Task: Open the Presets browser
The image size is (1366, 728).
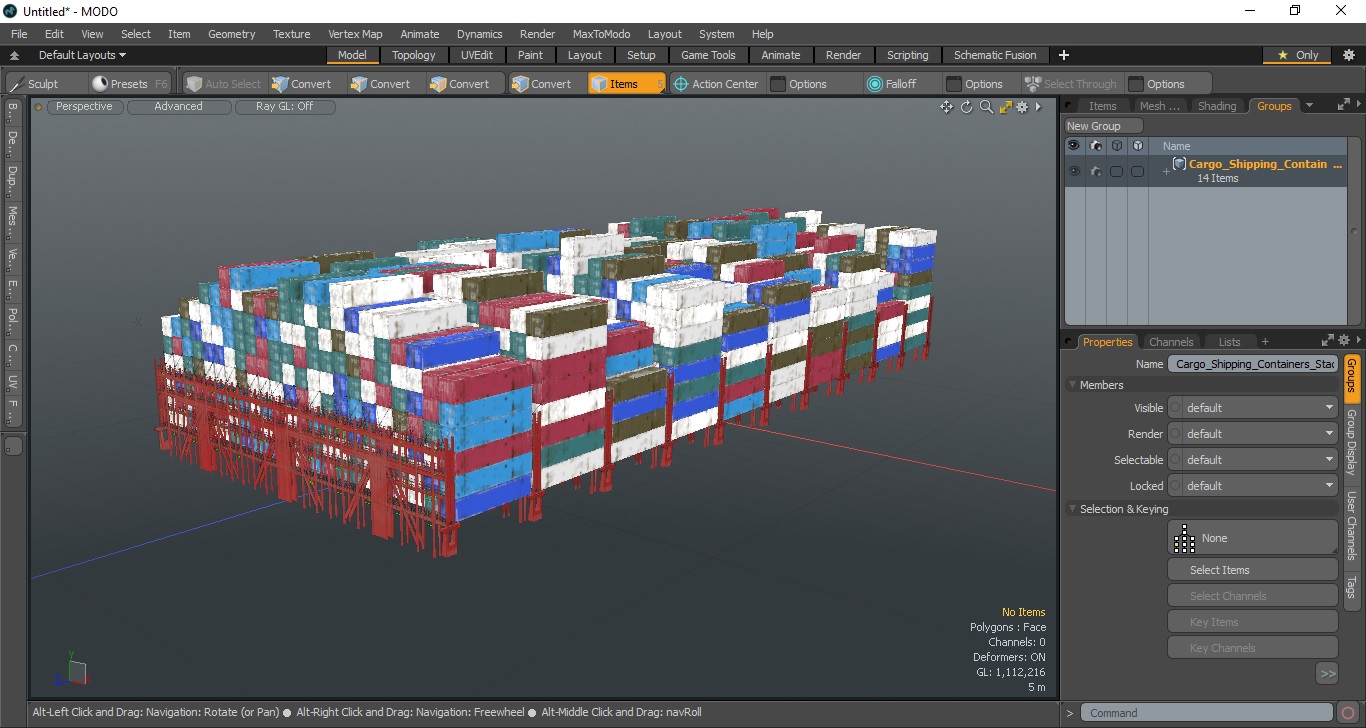Action: click(129, 84)
